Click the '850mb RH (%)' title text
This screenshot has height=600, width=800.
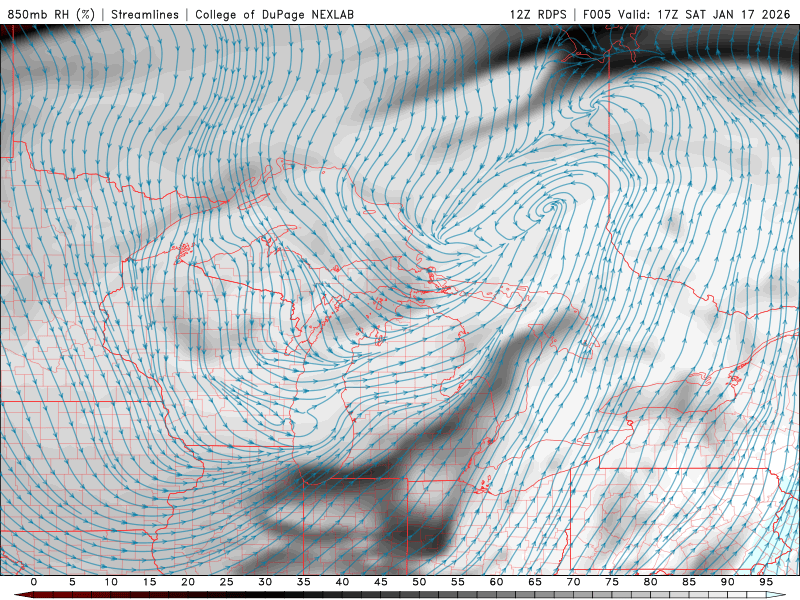click(x=51, y=14)
